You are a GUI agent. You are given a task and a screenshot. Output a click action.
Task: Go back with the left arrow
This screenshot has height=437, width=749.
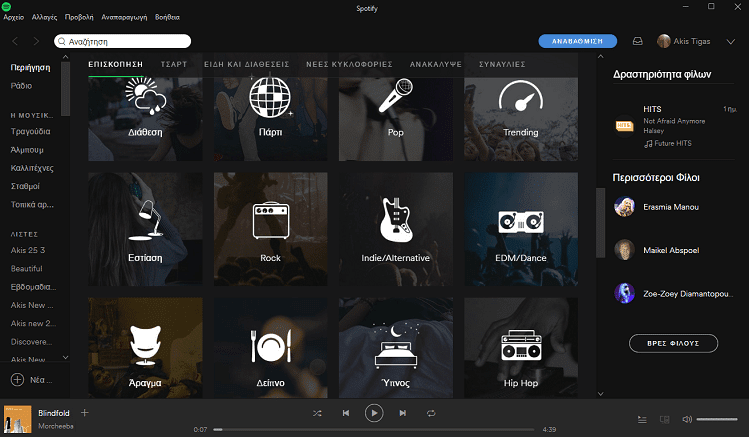15,42
